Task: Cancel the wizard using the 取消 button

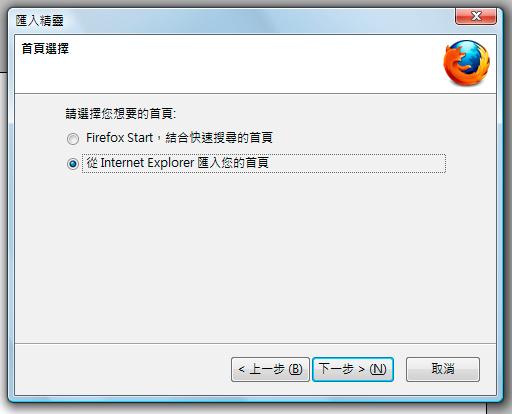Action: pyautogui.click(x=443, y=369)
